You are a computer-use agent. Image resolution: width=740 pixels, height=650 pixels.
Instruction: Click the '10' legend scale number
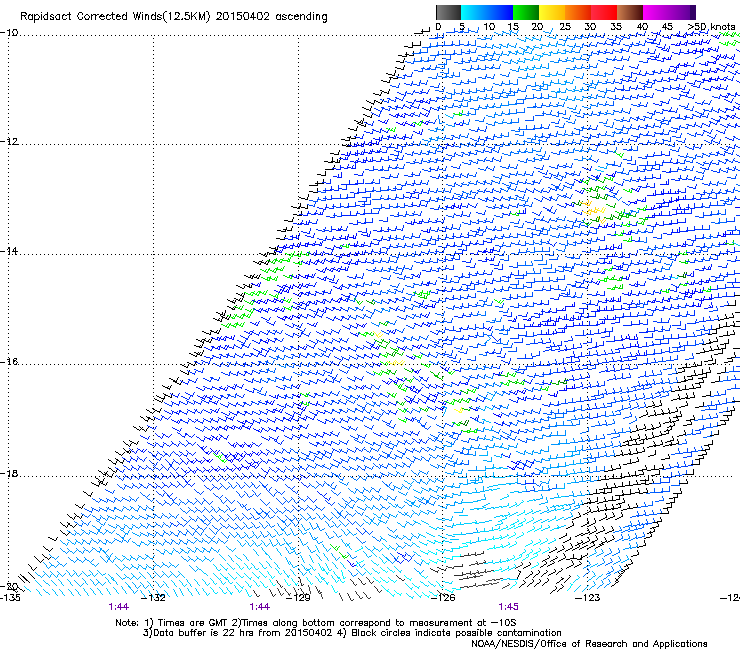tap(489, 27)
